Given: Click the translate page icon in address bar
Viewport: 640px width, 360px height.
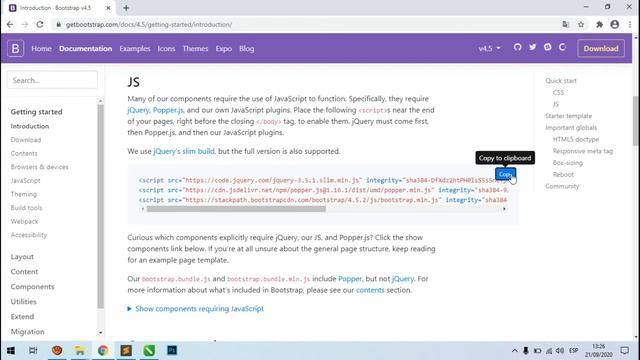Looking at the screenshot, I should pos(565,24).
